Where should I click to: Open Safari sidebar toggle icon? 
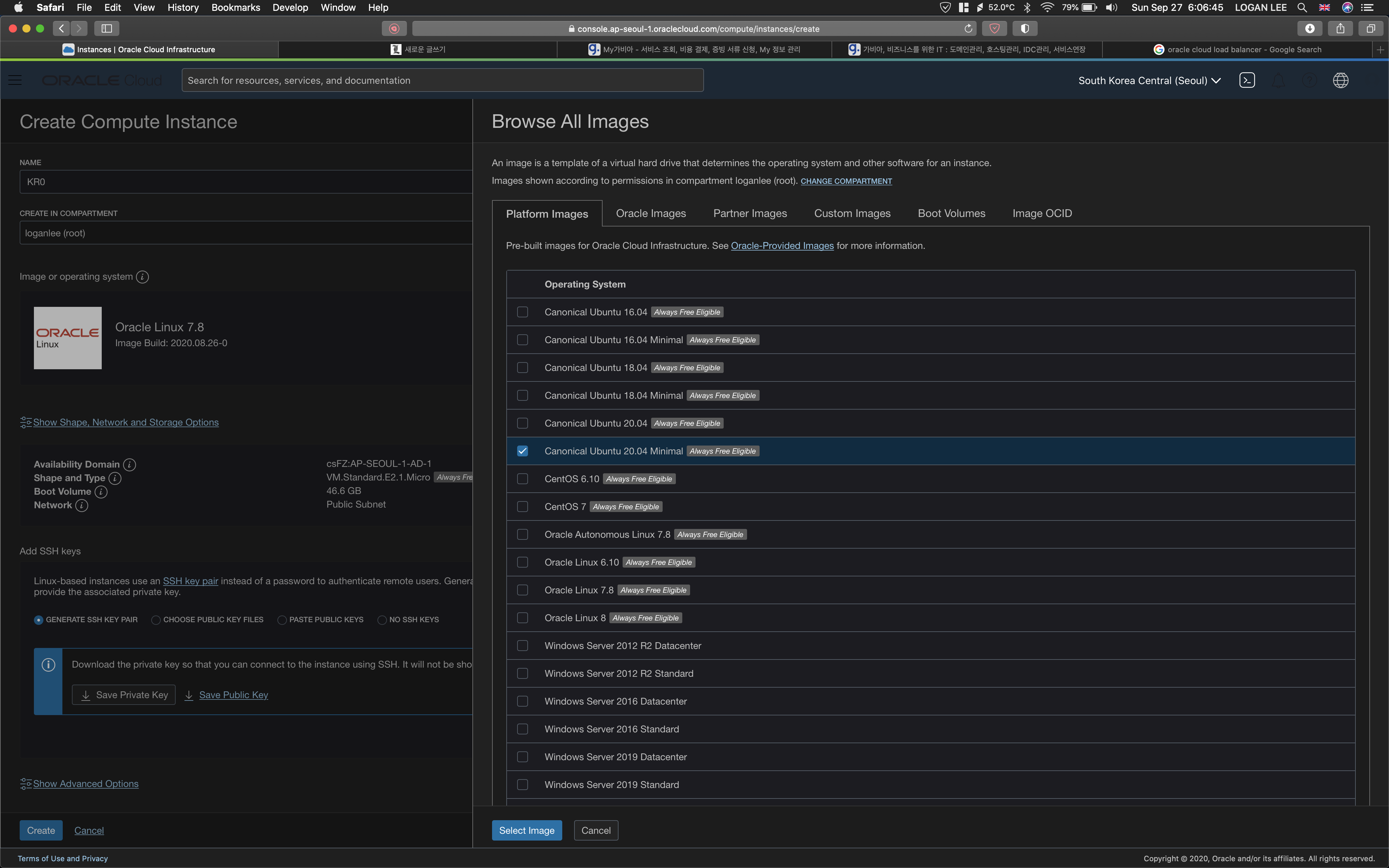(107, 28)
